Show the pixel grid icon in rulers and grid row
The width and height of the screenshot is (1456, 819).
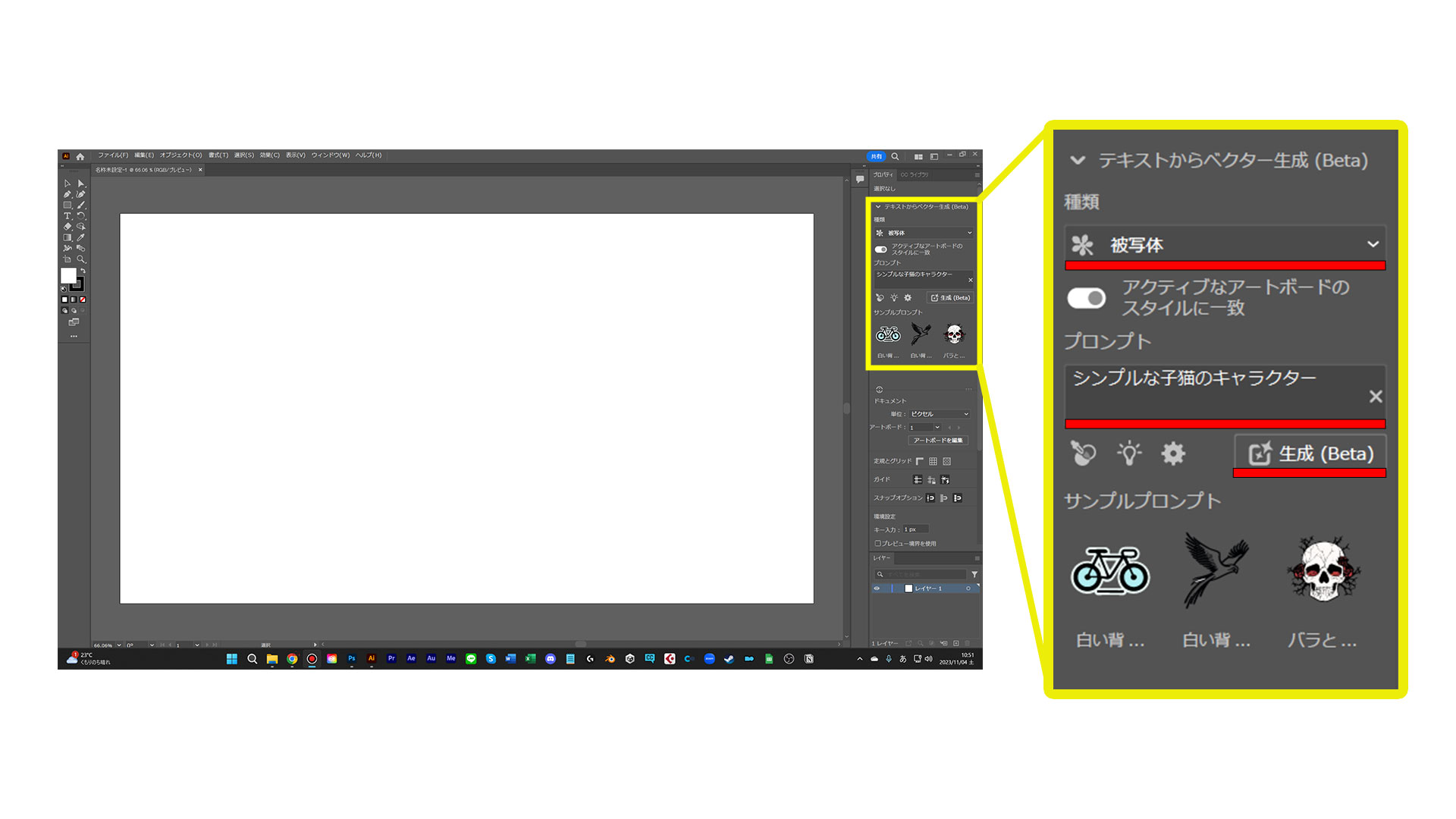click(947, 461)
